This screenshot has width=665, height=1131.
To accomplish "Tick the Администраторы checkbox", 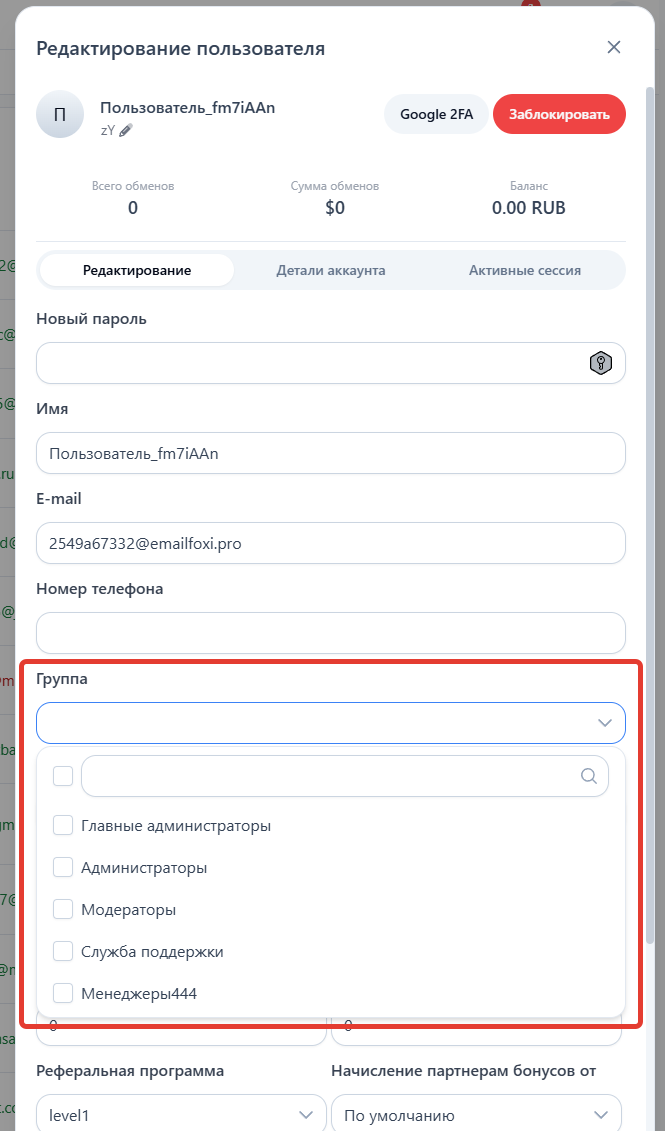I will click(x=63, y=867).
